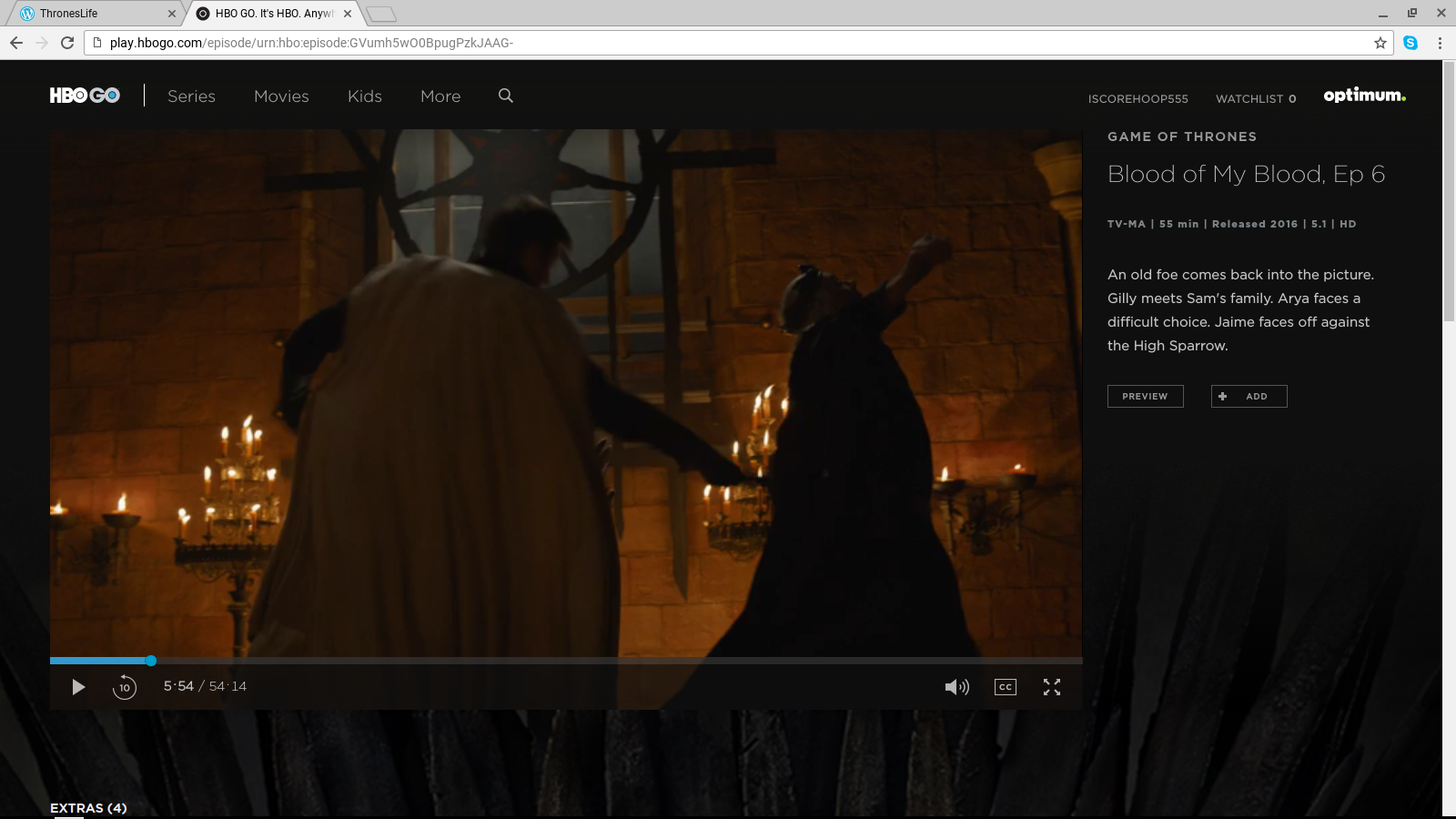Image resolution: width=1456 pixels, height=819 pixels.
Task: Bookmark this page with the star icon
Action: click(1380, 43)
